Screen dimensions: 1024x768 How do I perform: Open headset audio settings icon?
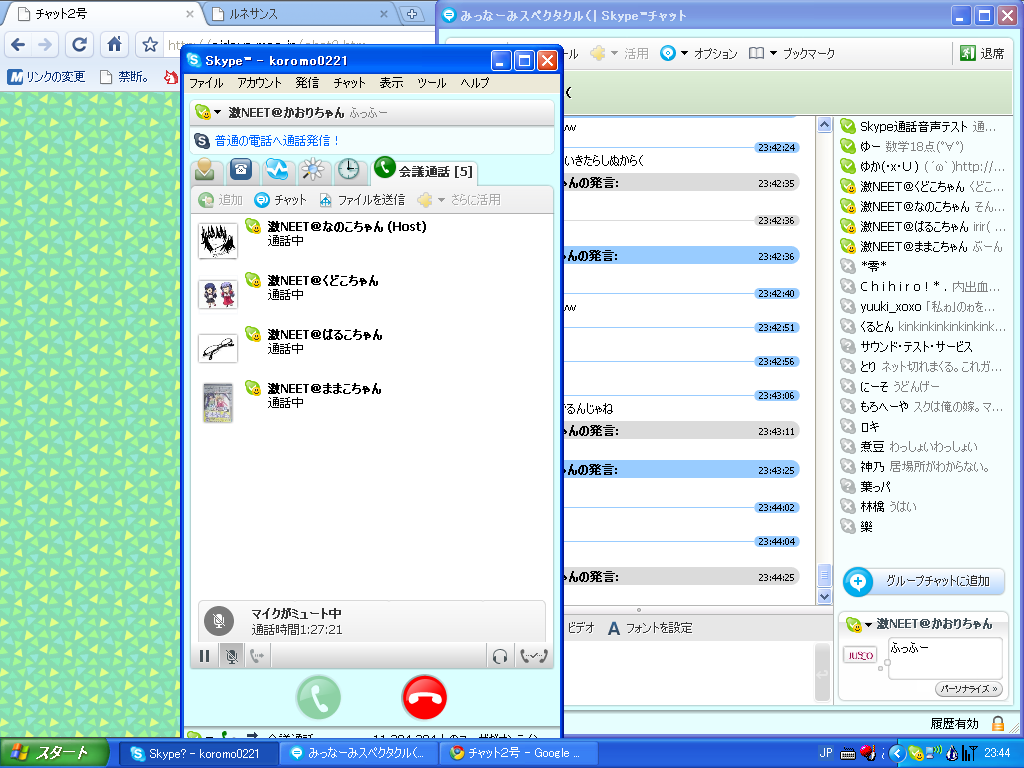point(500,656)
